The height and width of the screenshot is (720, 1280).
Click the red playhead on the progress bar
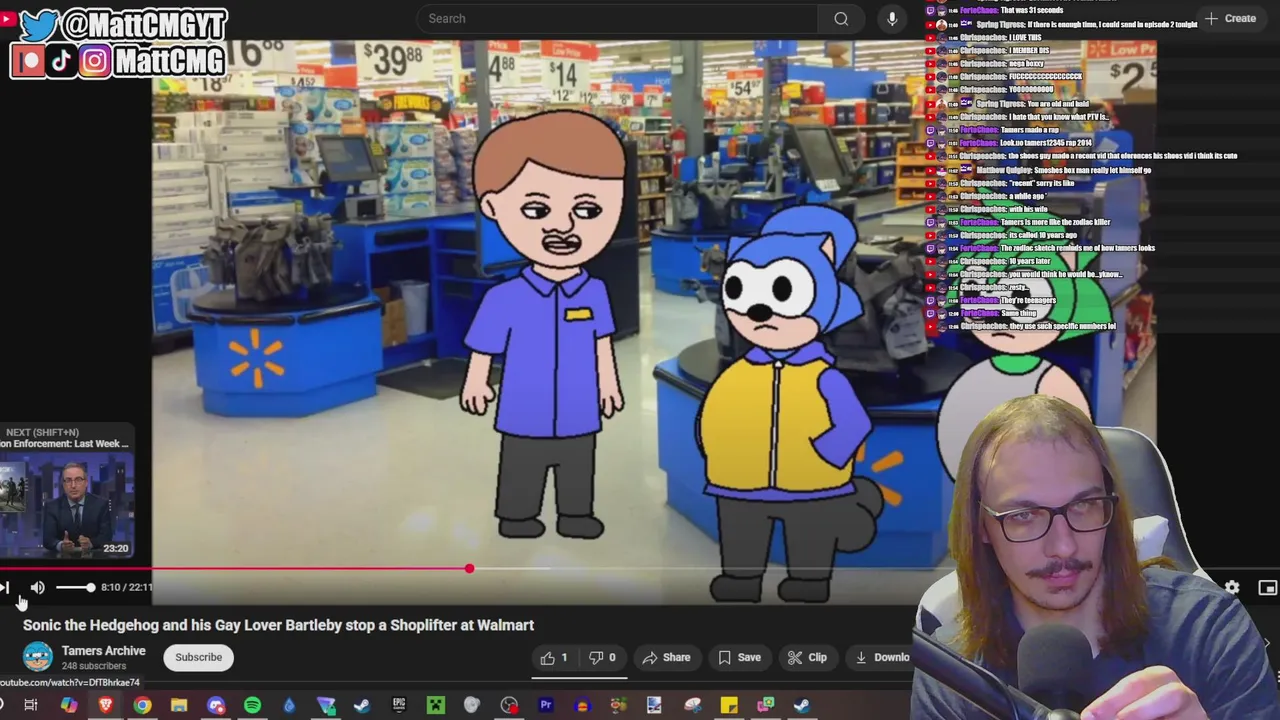pos(469,569)
